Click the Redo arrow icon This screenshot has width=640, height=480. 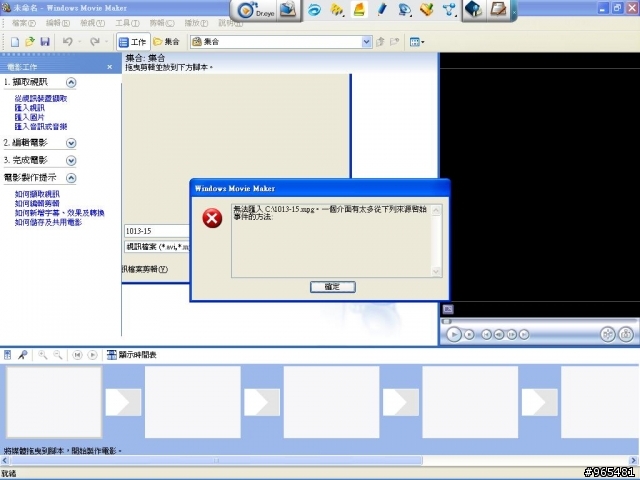coord(95,42)
